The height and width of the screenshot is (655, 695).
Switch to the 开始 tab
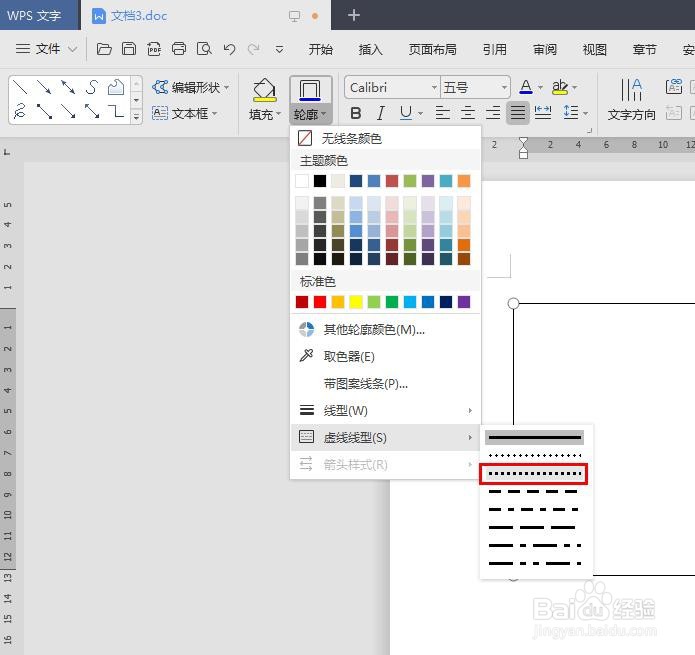321,49
